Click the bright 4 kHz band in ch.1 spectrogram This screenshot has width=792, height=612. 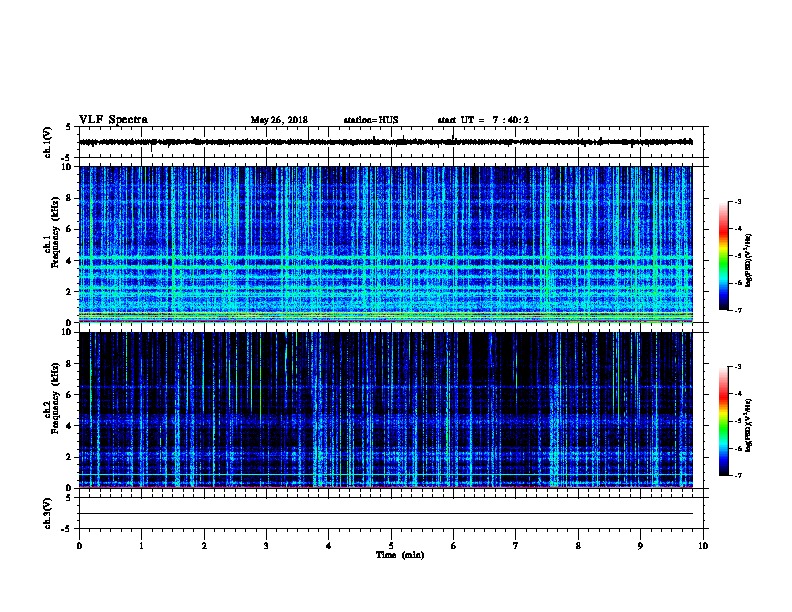[x=386, y=259]
